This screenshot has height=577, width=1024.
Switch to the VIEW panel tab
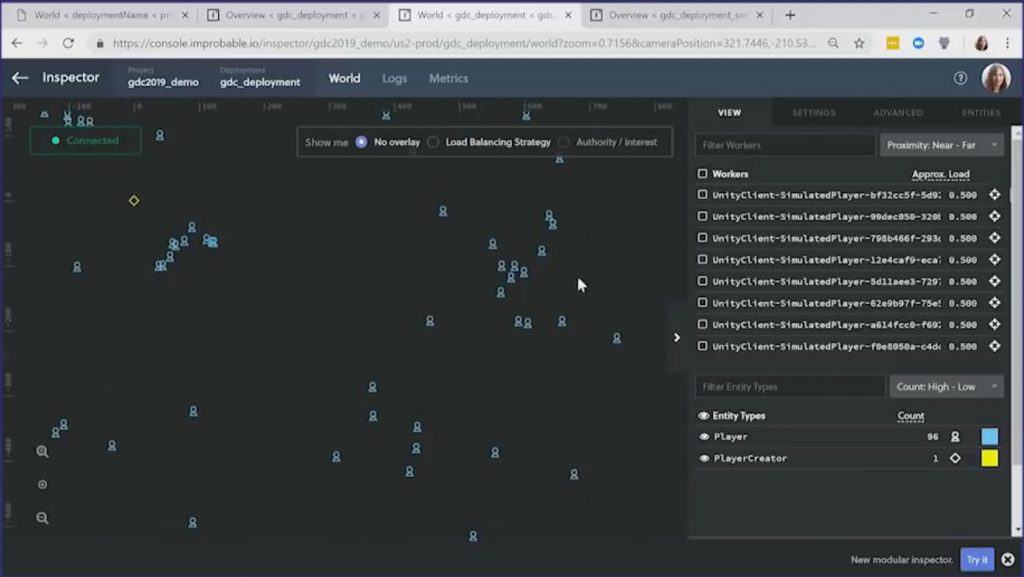click(729, 112)
